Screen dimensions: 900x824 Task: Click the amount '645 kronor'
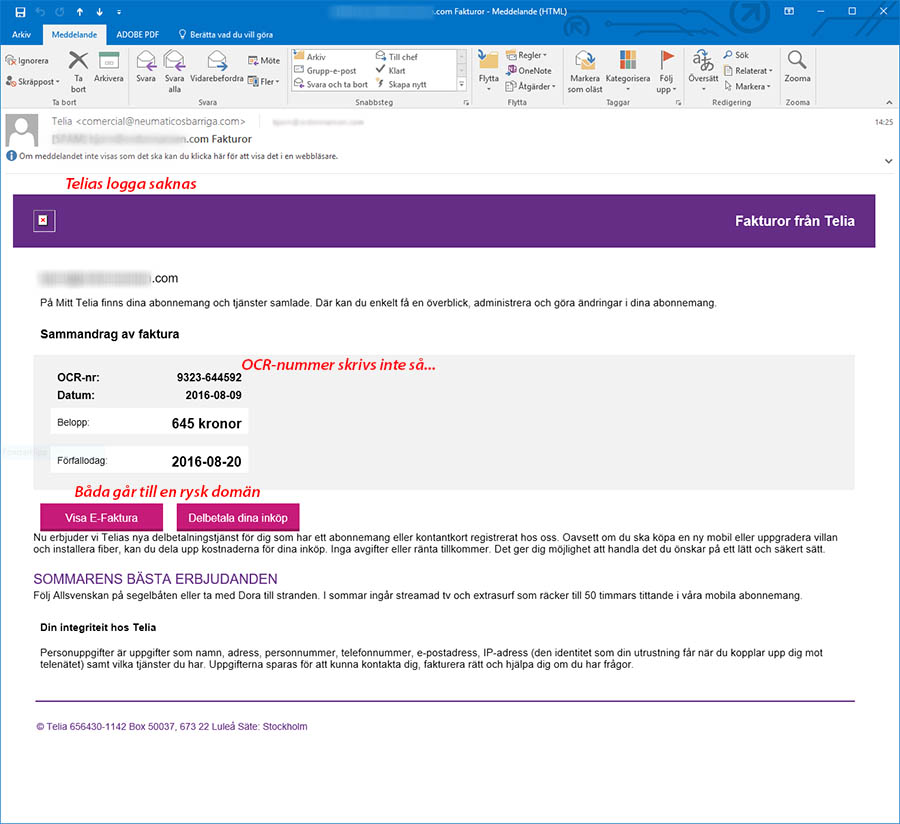[x=207, y=423]
